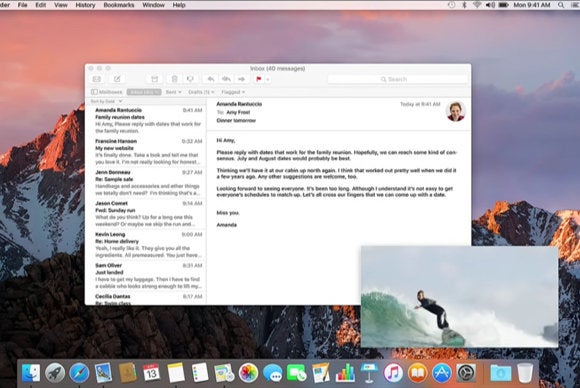Open Messages from the Dock

pyautogui.click(x=273, y=372)
